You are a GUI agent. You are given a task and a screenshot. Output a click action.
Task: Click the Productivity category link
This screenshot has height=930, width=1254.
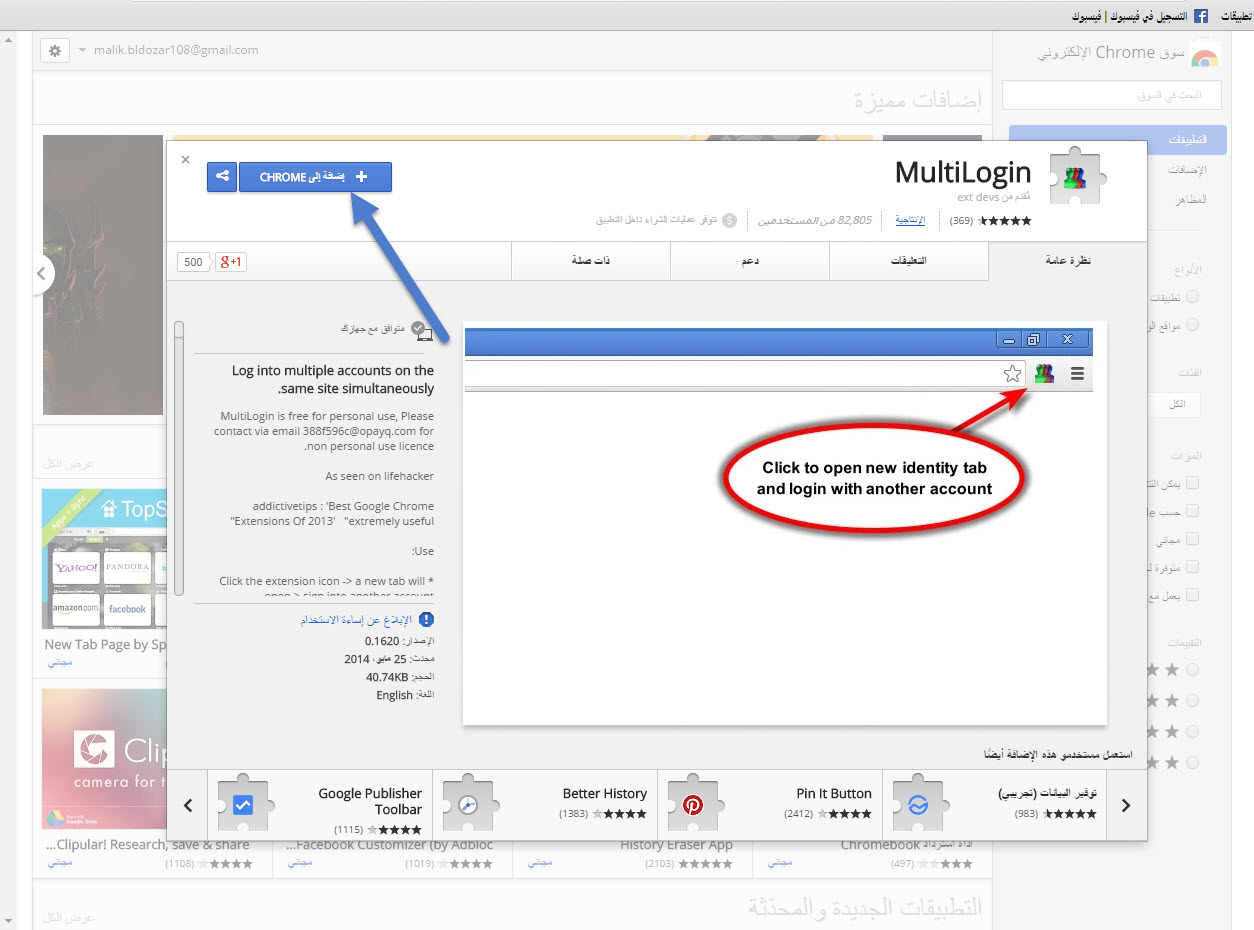[909, 220]
